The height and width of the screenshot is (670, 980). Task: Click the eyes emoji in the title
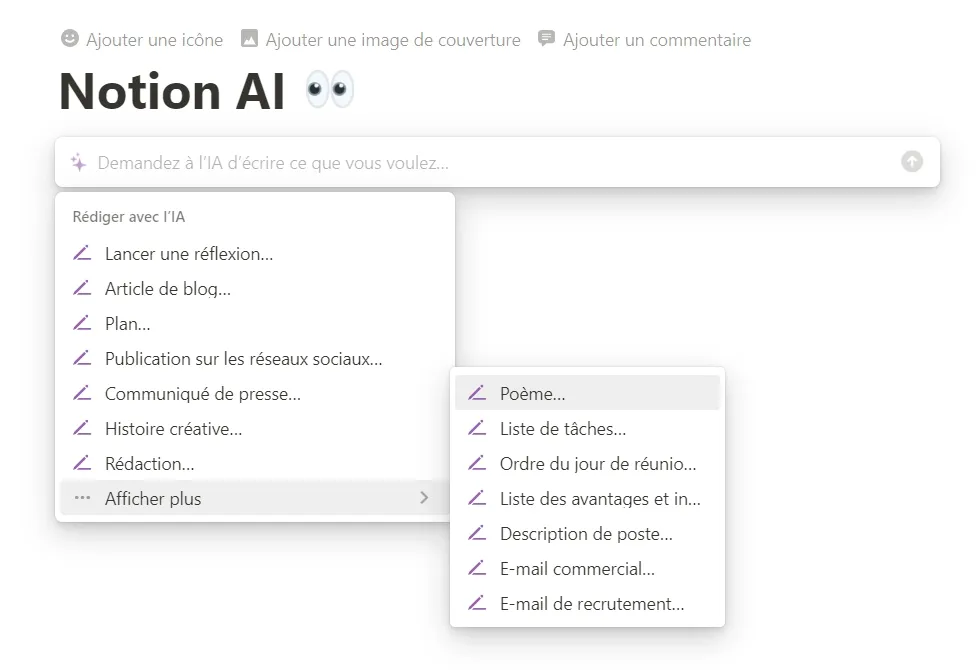tap(330, 90)
